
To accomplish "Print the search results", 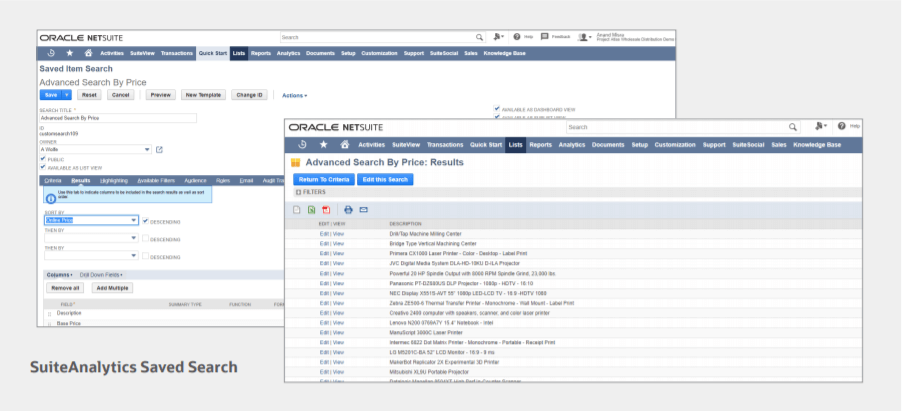I will [348, 210].
